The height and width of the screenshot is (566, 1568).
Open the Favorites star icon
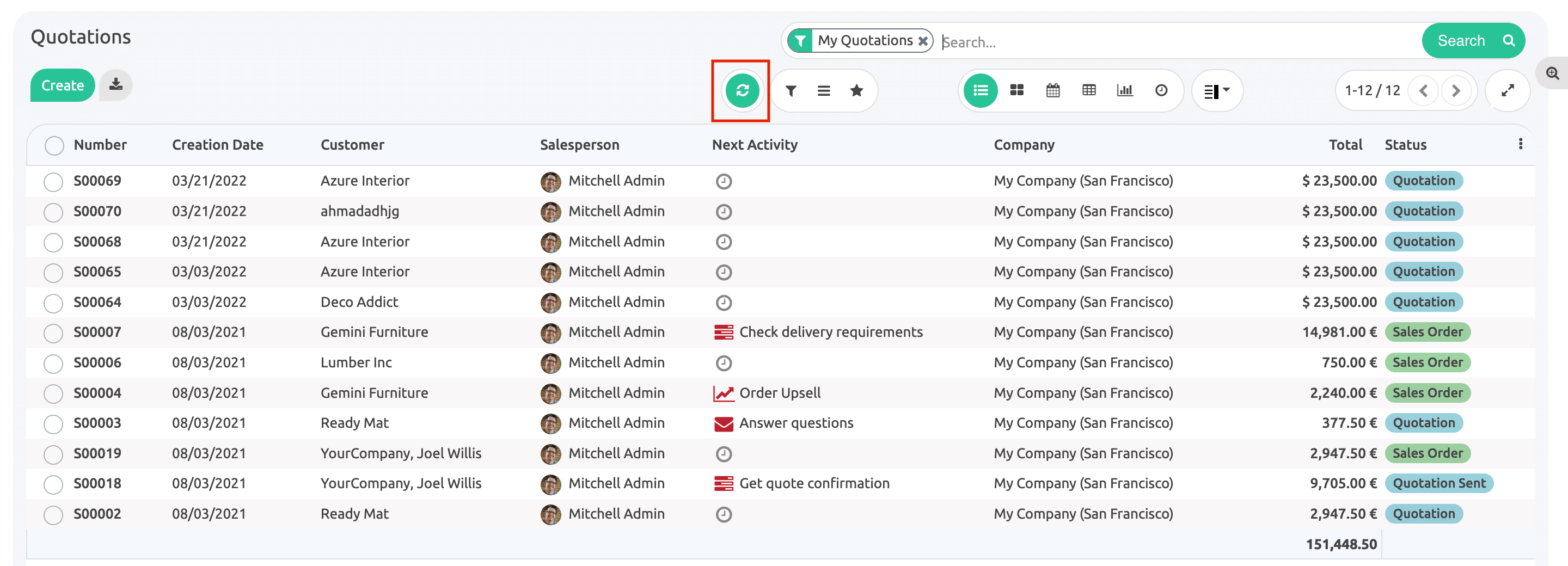coord(856,91)
